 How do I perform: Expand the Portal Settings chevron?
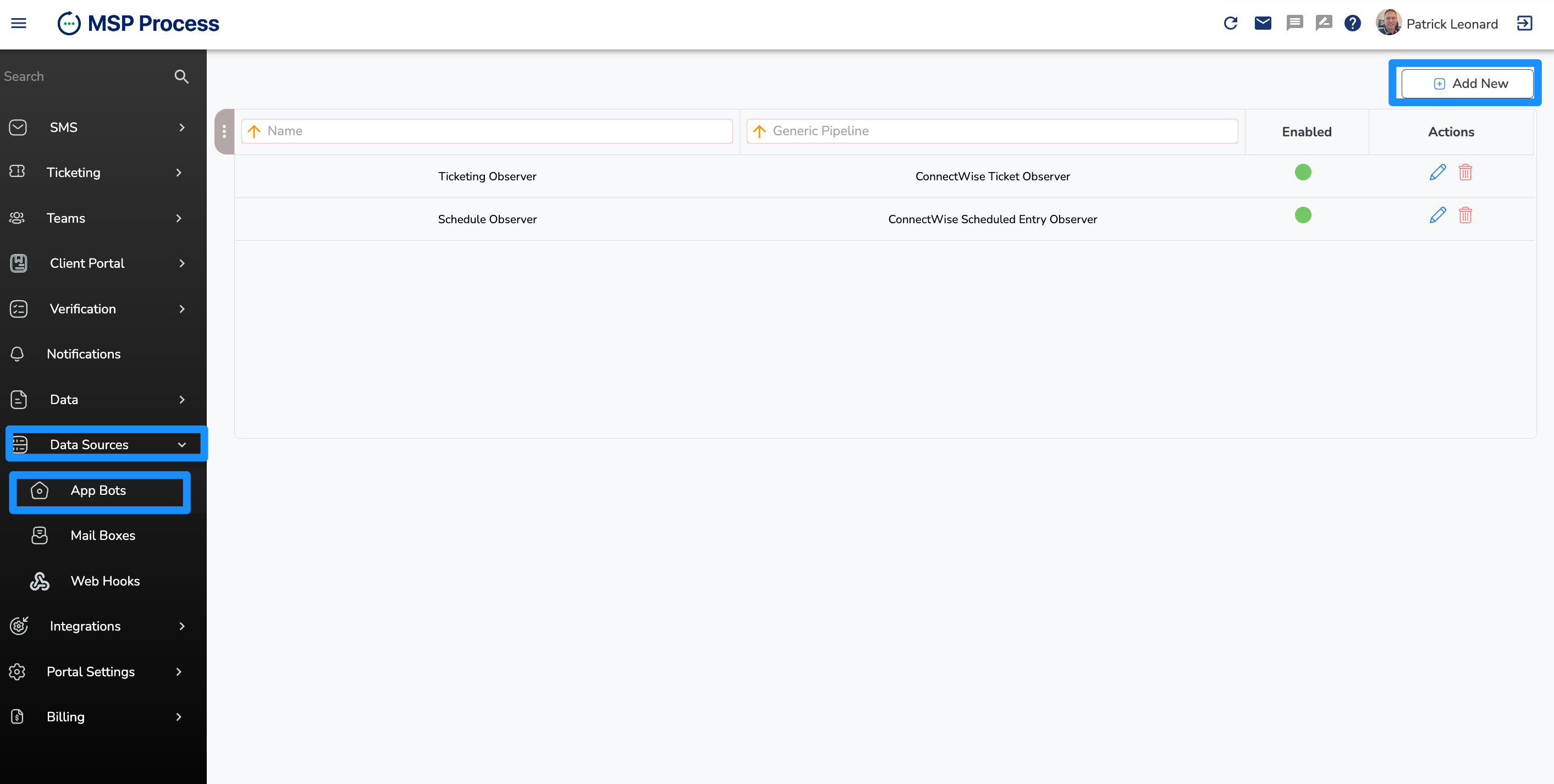(x=179, y=671)
